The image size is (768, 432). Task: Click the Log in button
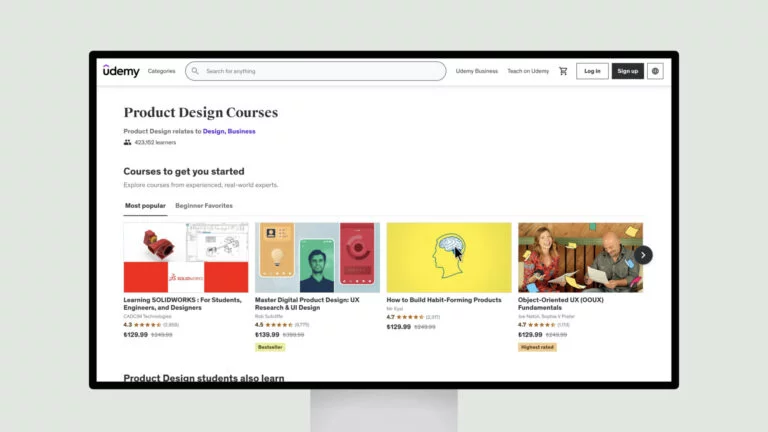tap(592, 71)
